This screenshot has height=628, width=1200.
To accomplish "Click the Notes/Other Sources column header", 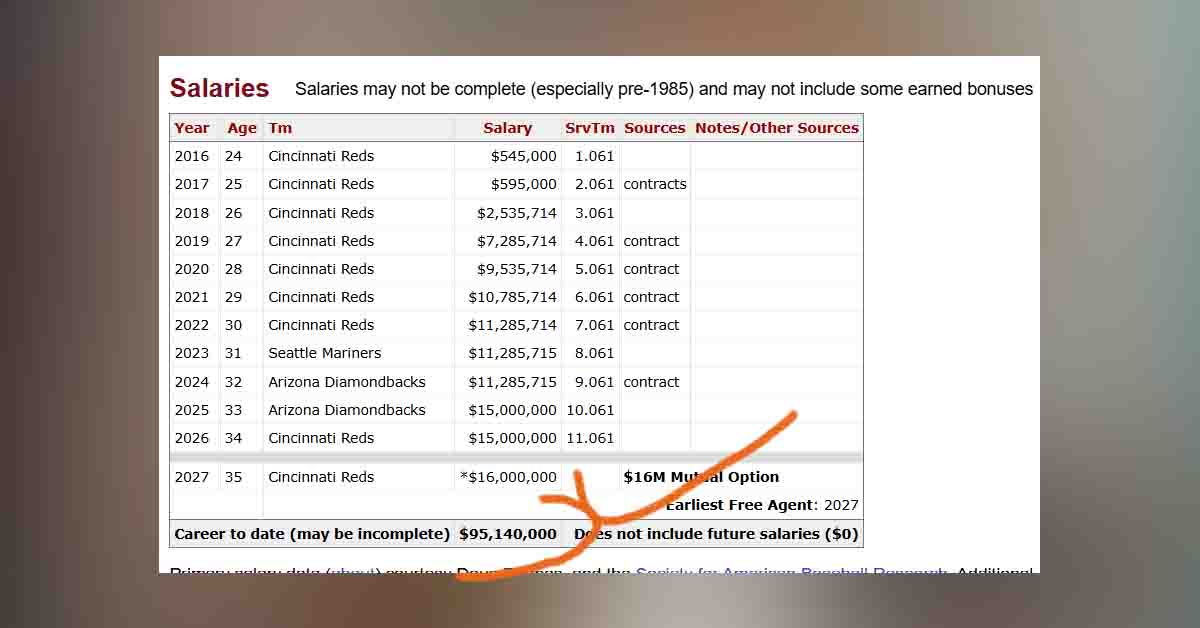I will coord(777,128).
